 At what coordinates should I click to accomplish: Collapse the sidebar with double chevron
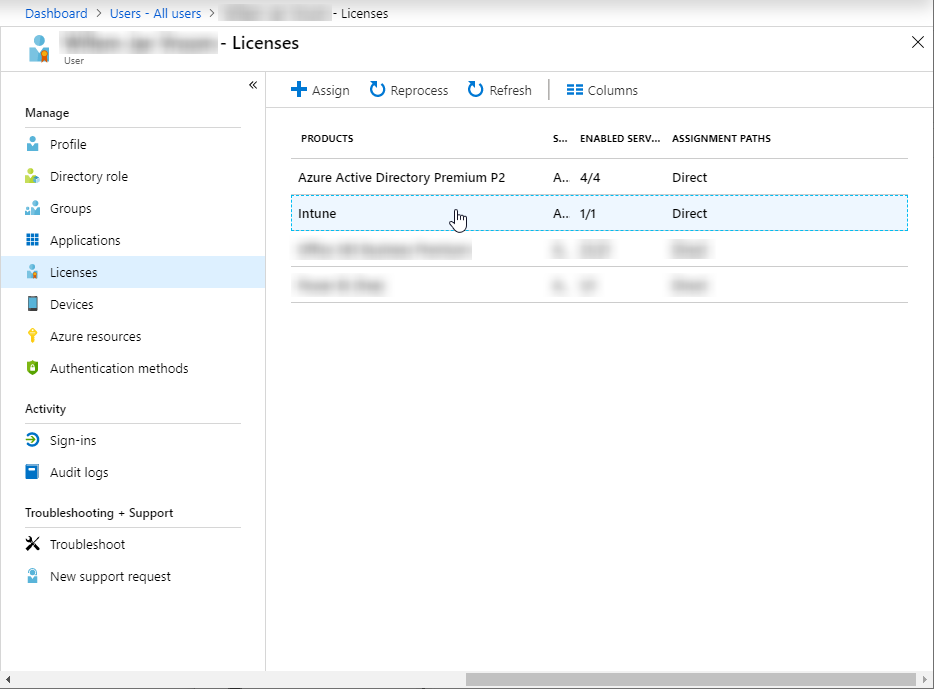click(x=253, y=85)
